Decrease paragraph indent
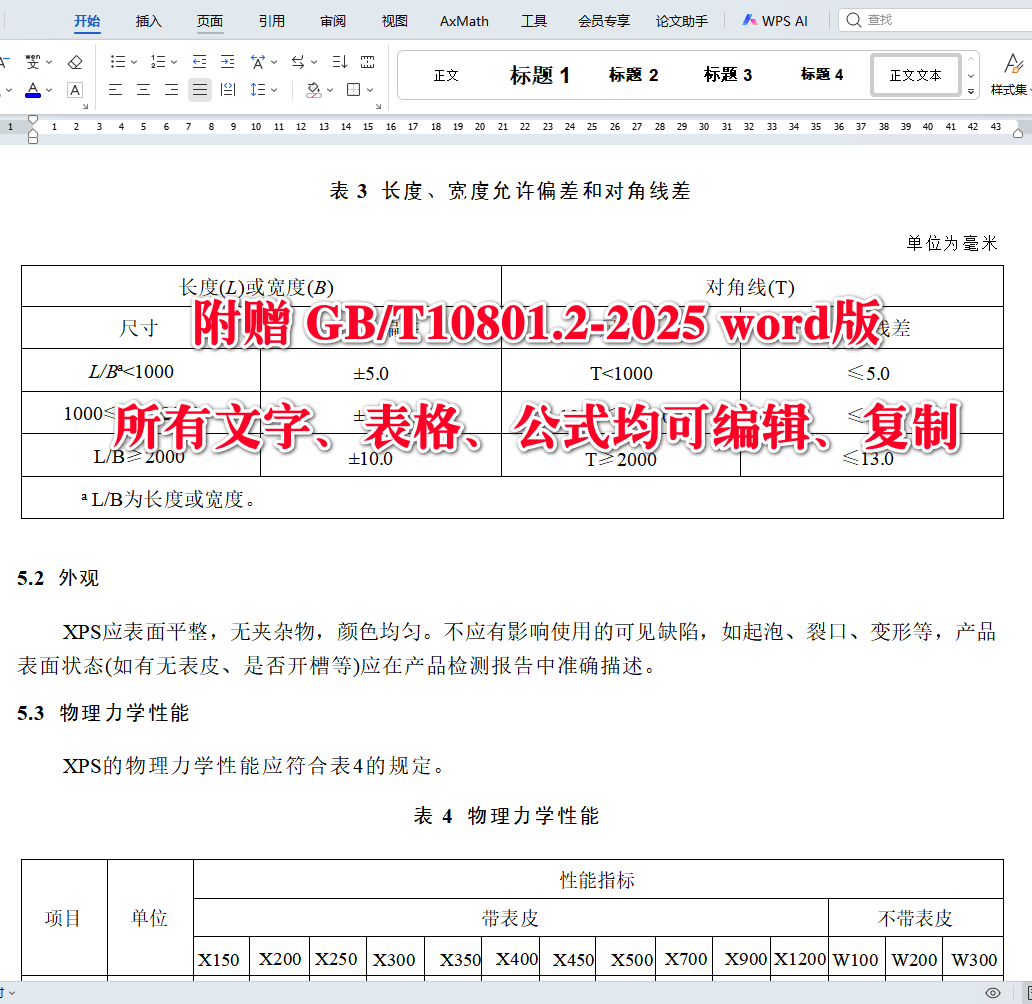Screen dimensions: 1032x1004 [x=199, y=62]
